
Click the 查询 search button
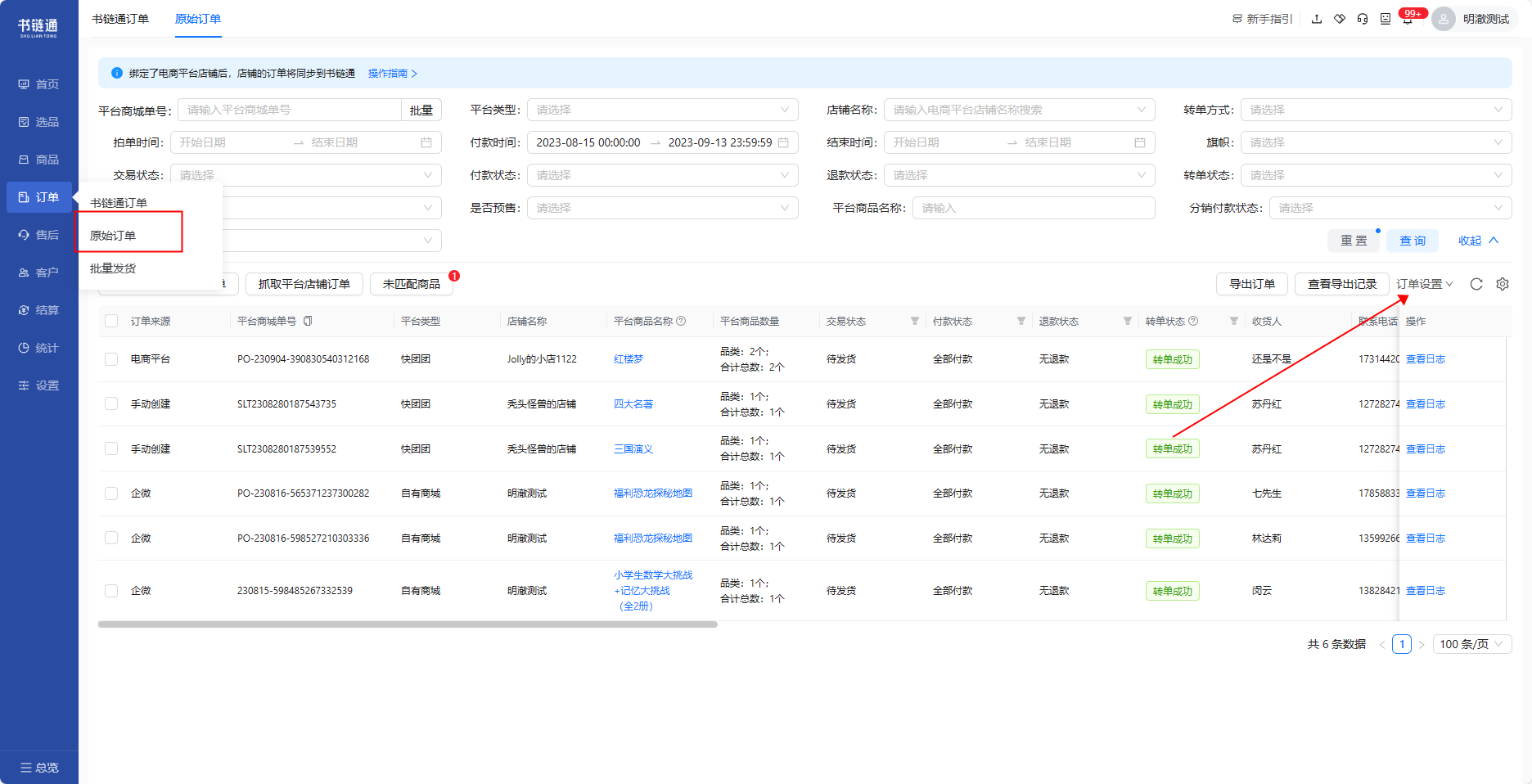pos(1413,241)
